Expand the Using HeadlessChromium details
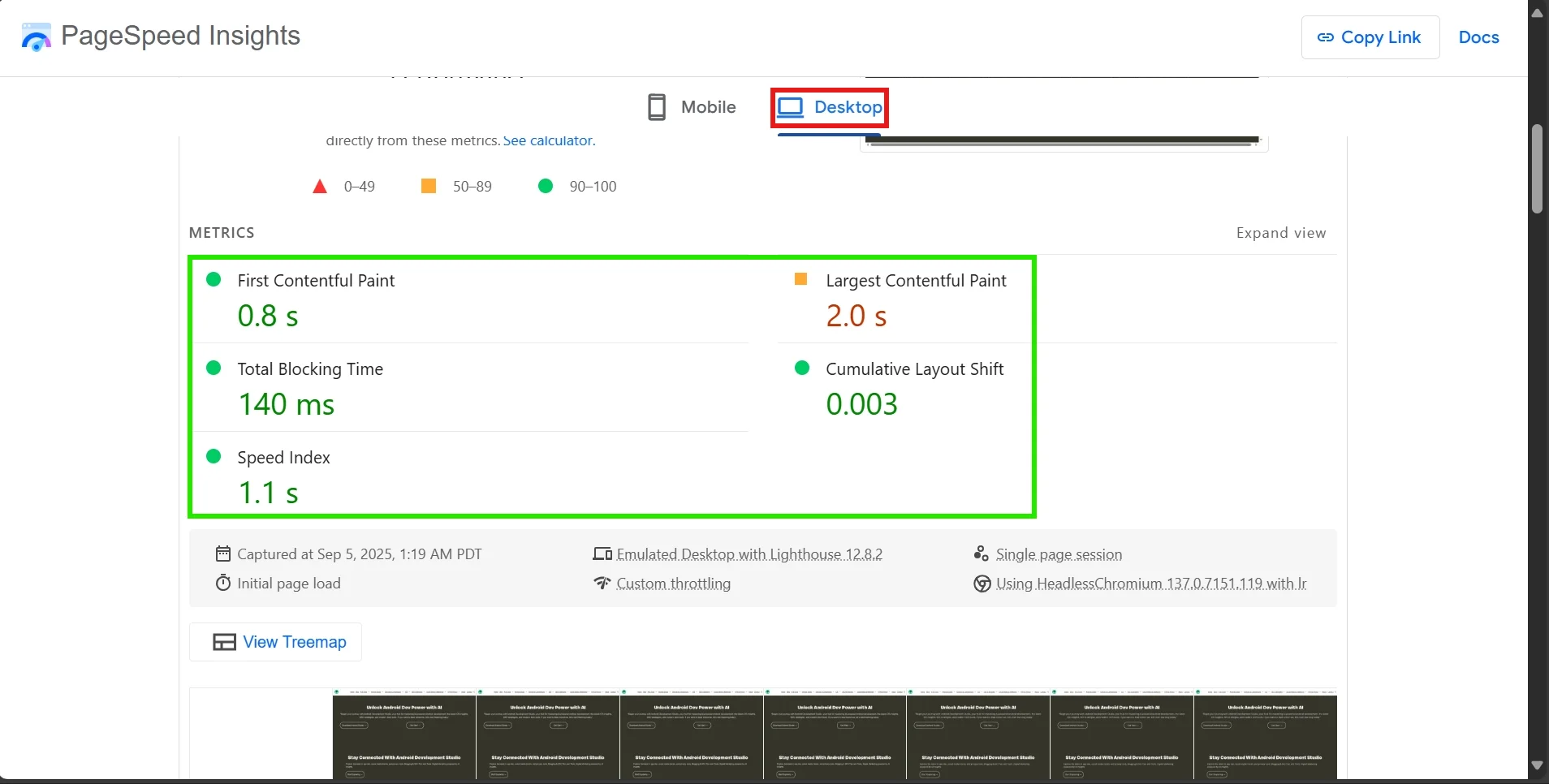This screenshot has width=1549, height=784. pyautogui.click(x=1150, y=584)
